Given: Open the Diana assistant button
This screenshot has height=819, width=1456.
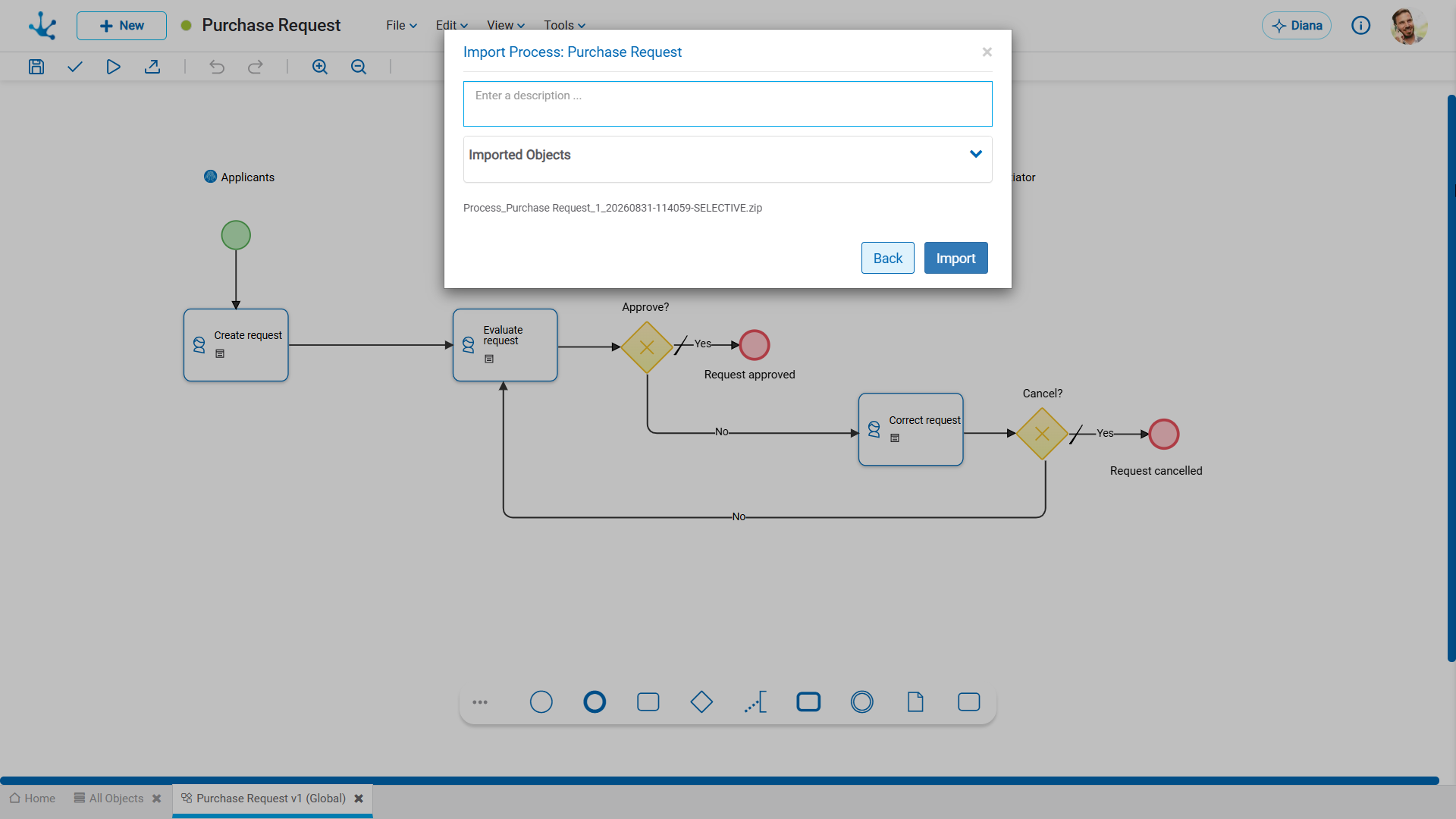Looking at the screenshot, I should pos(1297,26).
